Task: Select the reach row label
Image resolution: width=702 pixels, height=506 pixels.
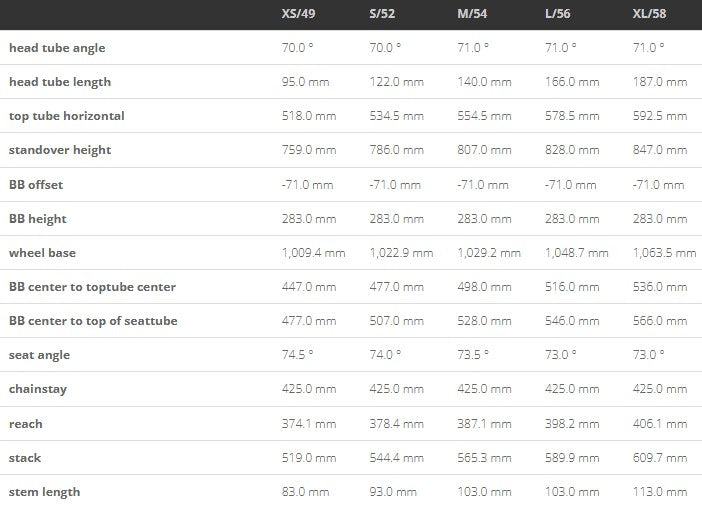Action: point(26,424)
